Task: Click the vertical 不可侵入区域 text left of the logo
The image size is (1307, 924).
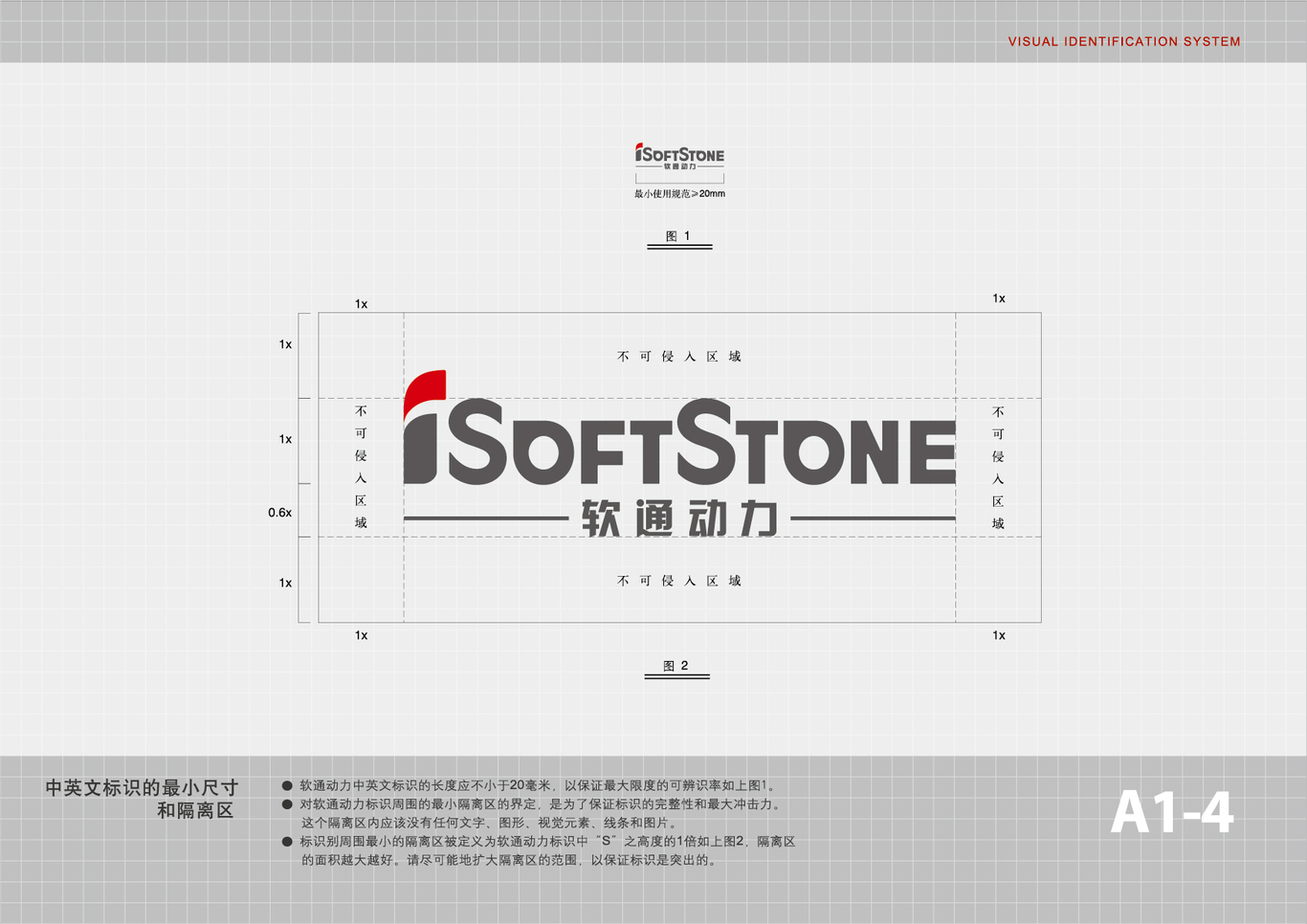Action: 361,467
